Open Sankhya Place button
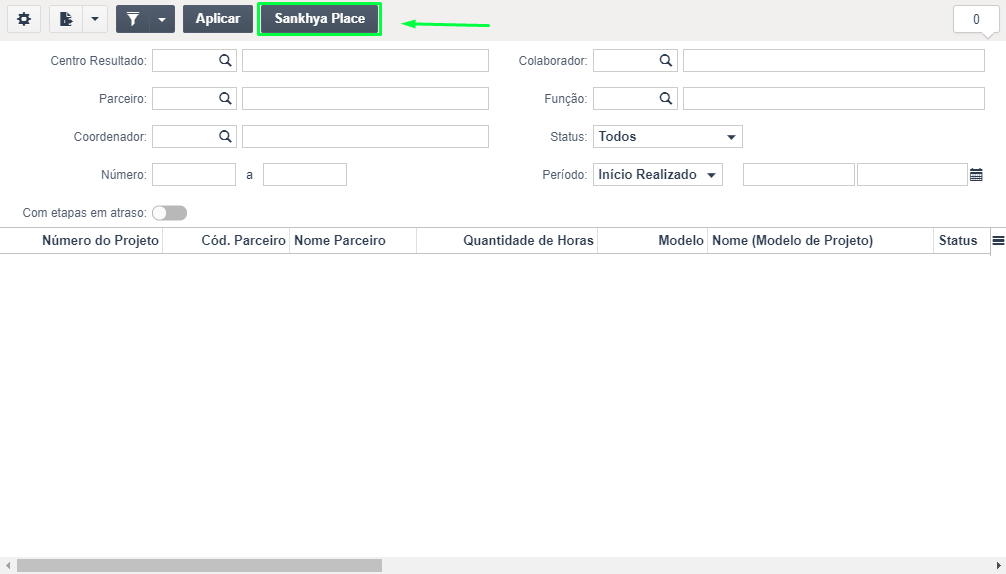Image resolution: width=1006 pixels, height=574 pixels. click(x=320, y=19)
